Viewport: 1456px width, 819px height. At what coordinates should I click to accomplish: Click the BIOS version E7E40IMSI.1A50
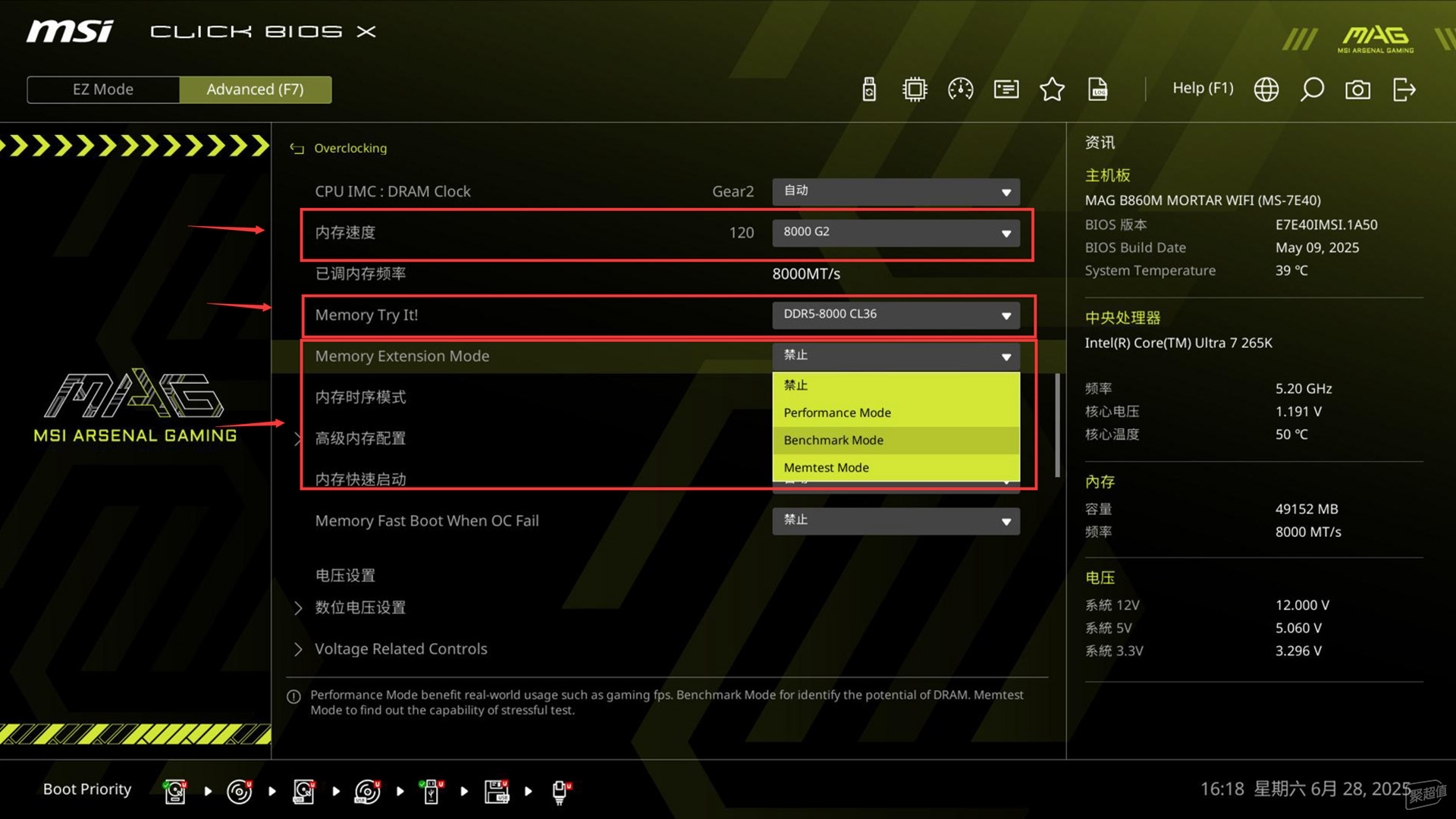(1326, 224)
